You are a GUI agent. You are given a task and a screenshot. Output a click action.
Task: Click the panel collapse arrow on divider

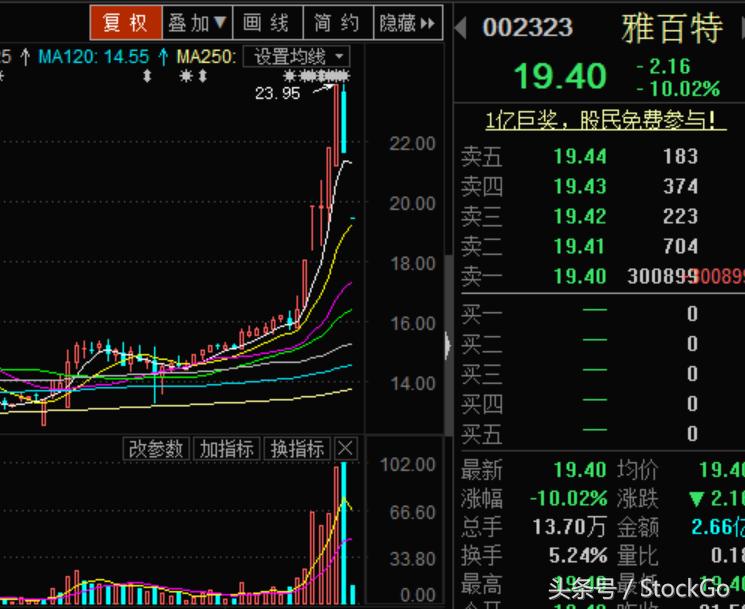click(448, 345)
